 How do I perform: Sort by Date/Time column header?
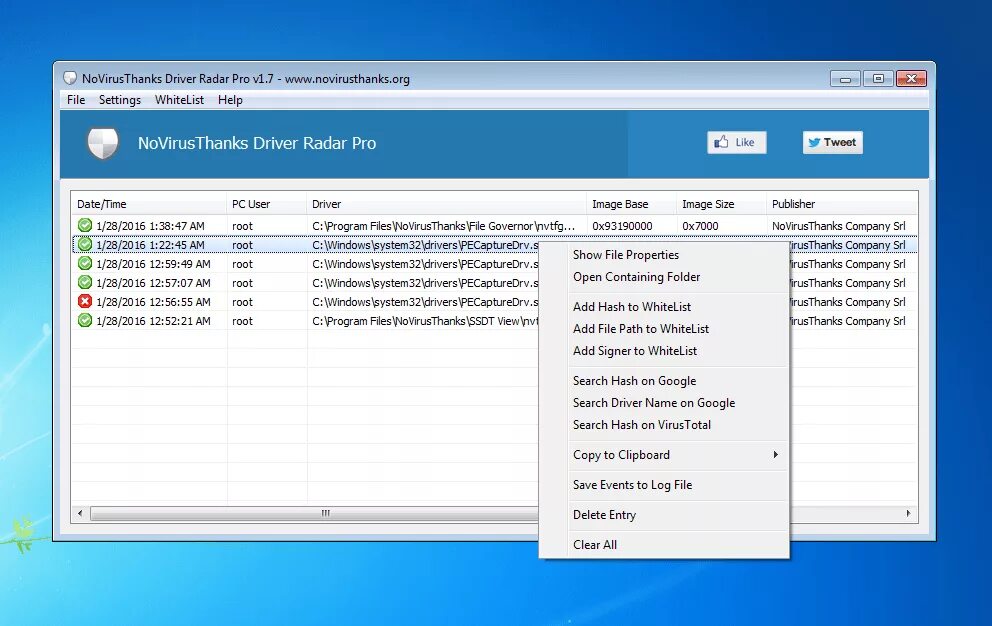(x=149, y=204)
